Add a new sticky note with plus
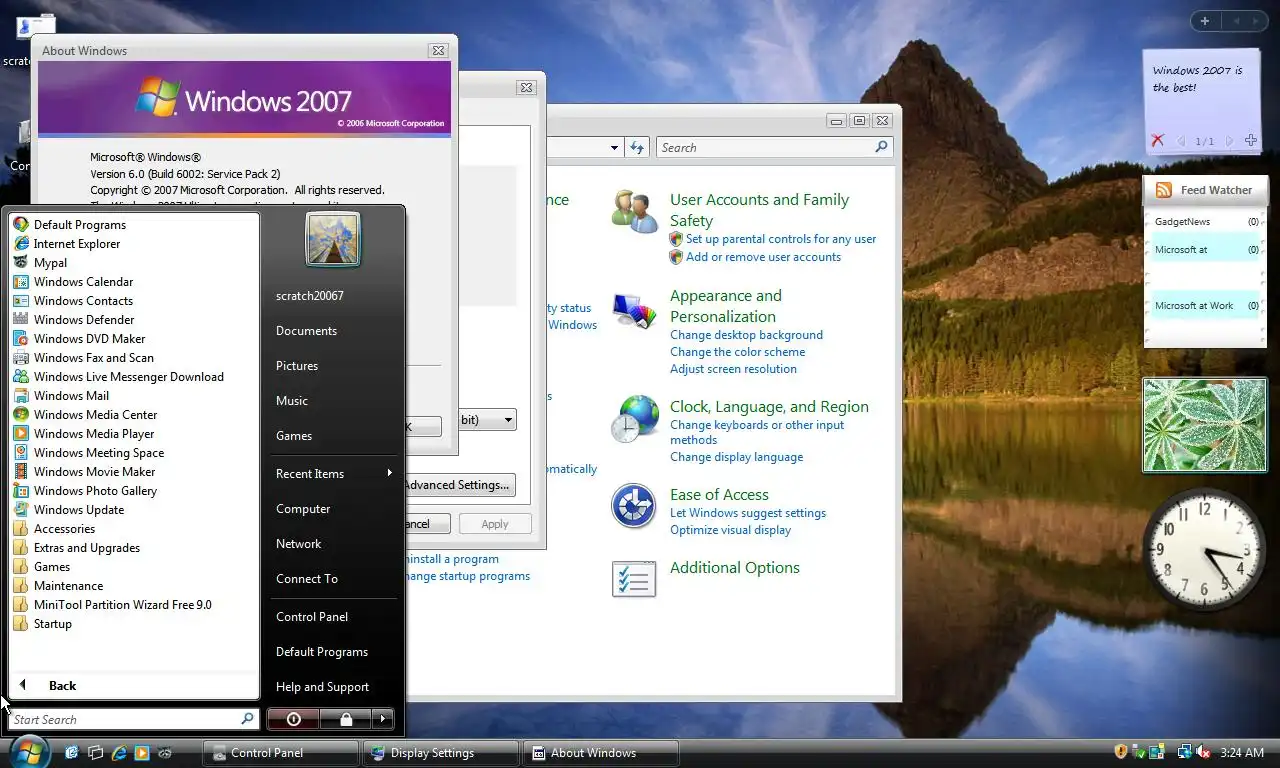 [1250, 141]
